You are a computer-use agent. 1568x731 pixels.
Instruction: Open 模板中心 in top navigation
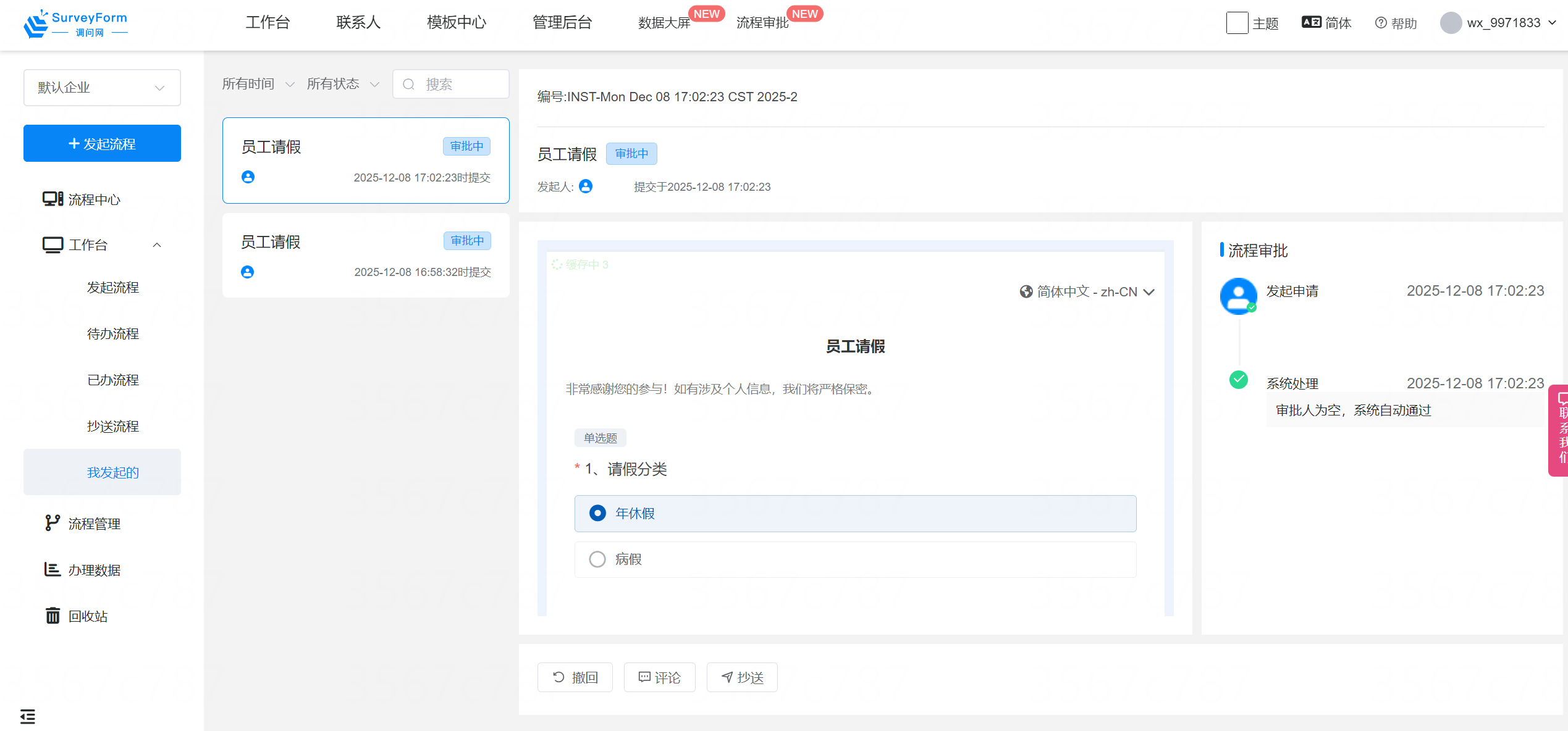(457, 22)
